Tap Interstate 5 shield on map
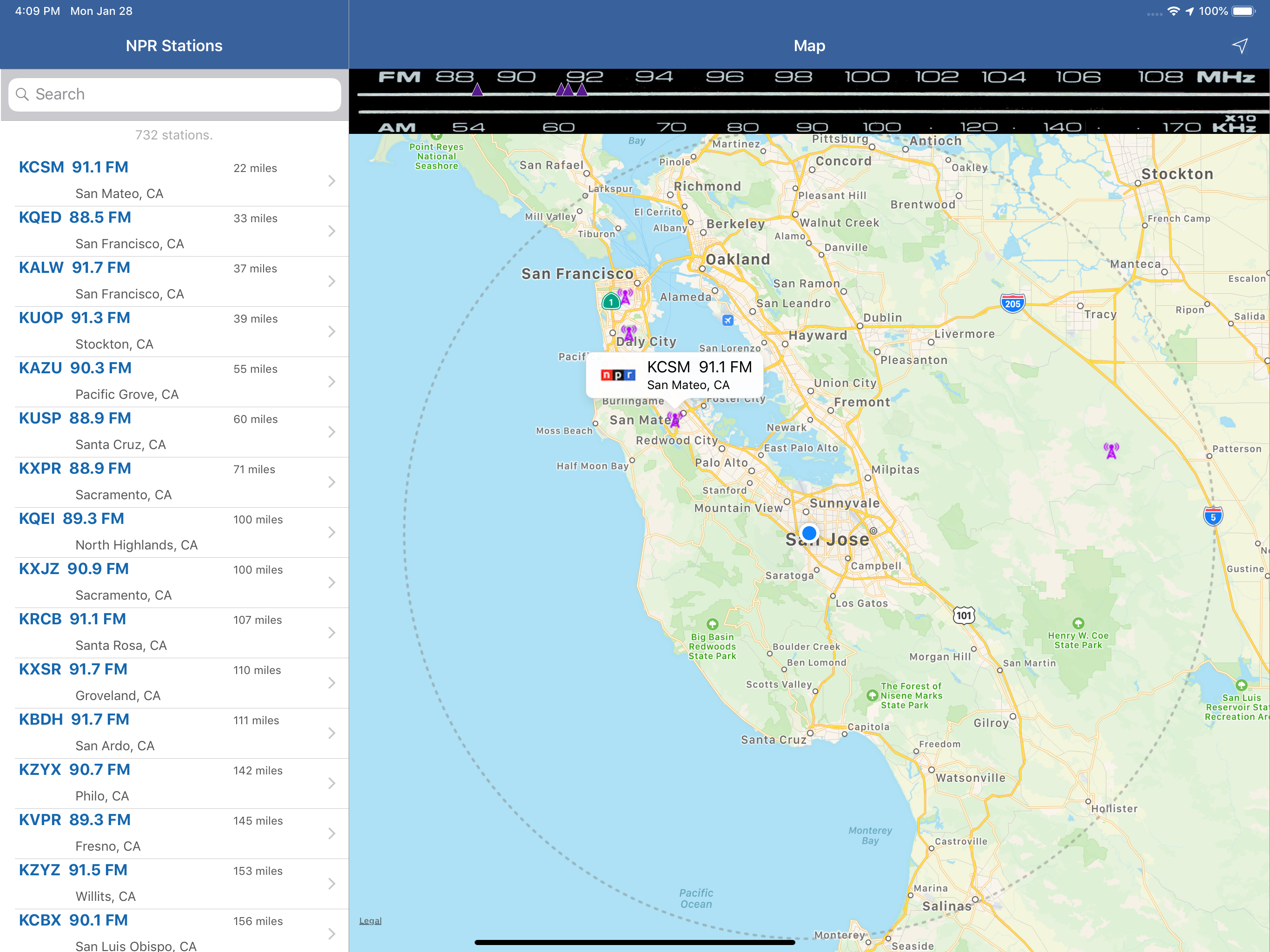Screen dimensions: 1270x952 (x=1213, y=516)
